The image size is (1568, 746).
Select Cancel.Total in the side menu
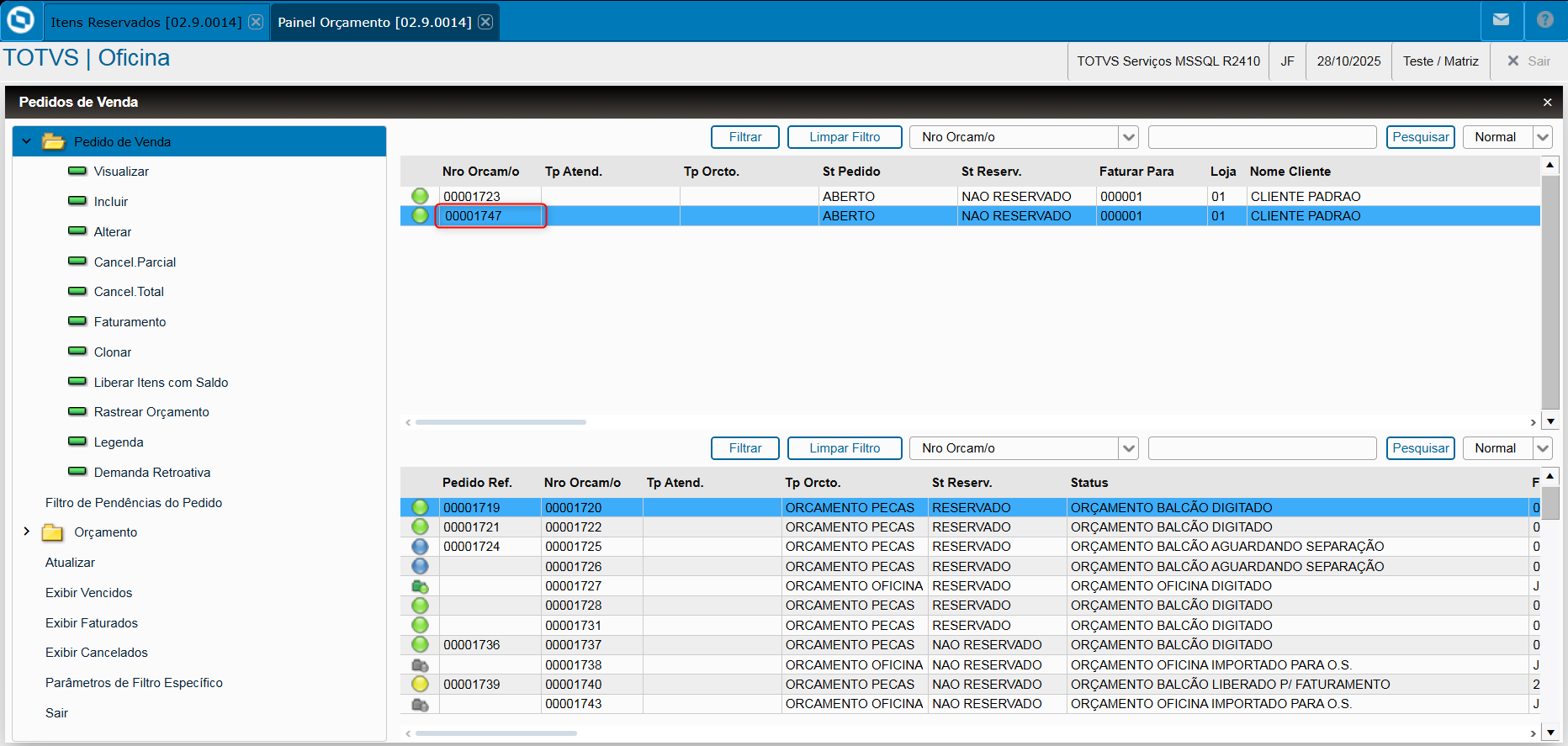click(x=129, y=292)
